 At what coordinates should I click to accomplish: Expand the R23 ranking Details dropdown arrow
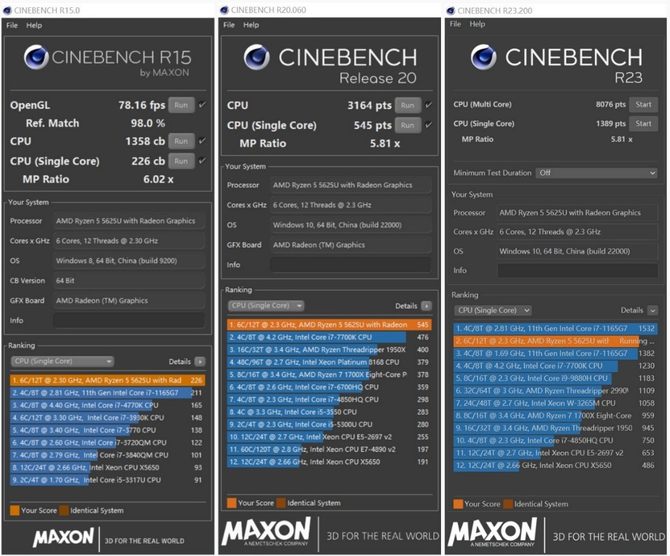point(653,311)
